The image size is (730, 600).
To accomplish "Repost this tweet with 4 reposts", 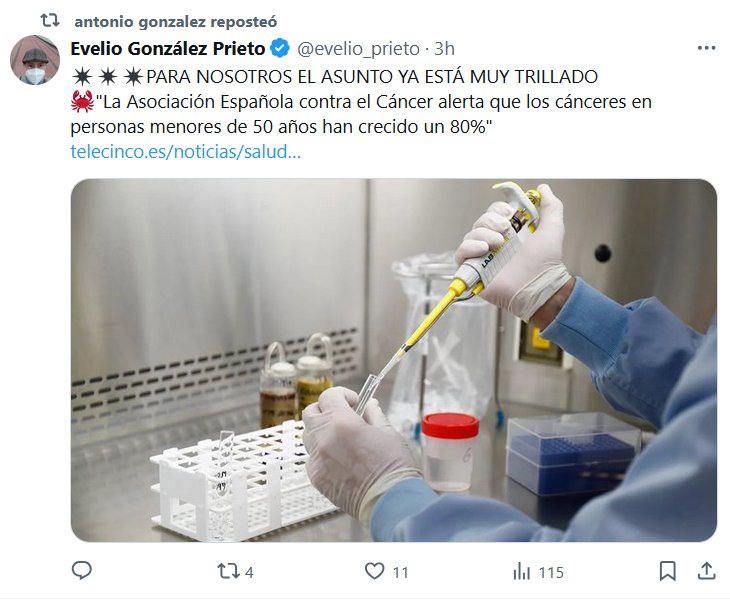I will 236,571.
